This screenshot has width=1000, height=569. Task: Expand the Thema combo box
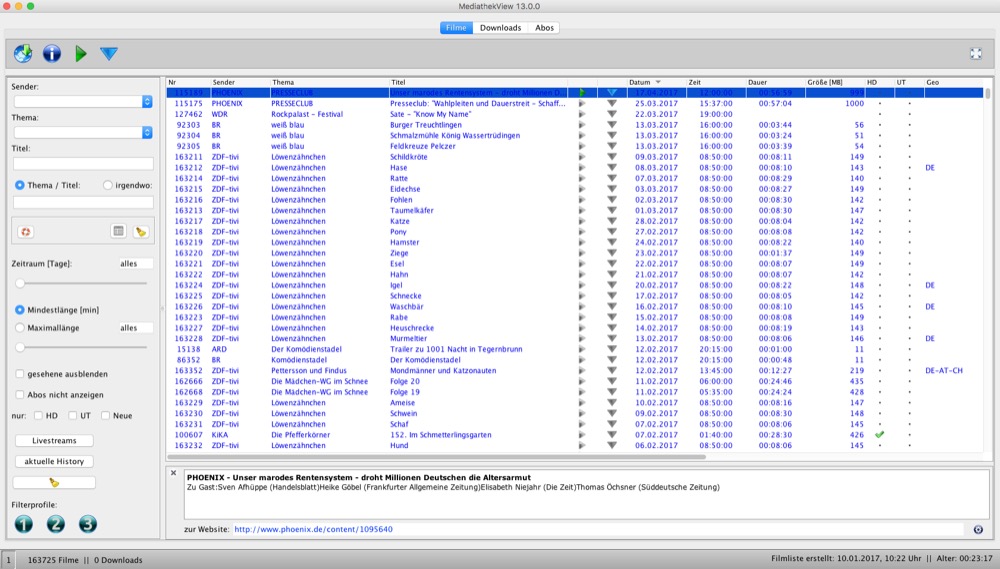(83, 132)
